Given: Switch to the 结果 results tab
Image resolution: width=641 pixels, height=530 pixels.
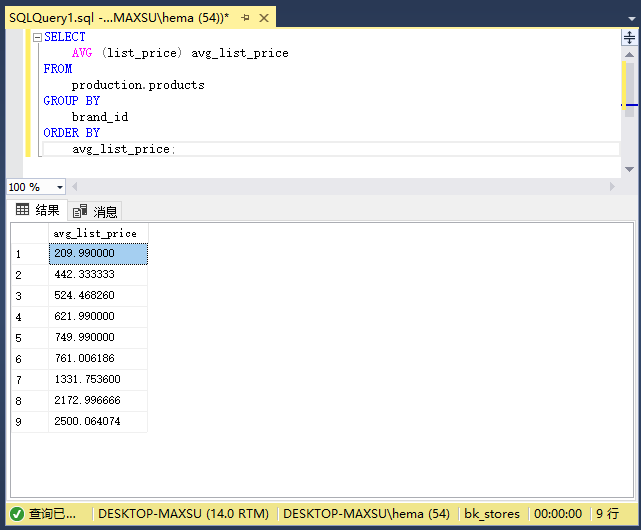Looking at the screenshot, I should click(x=37, y=210).
